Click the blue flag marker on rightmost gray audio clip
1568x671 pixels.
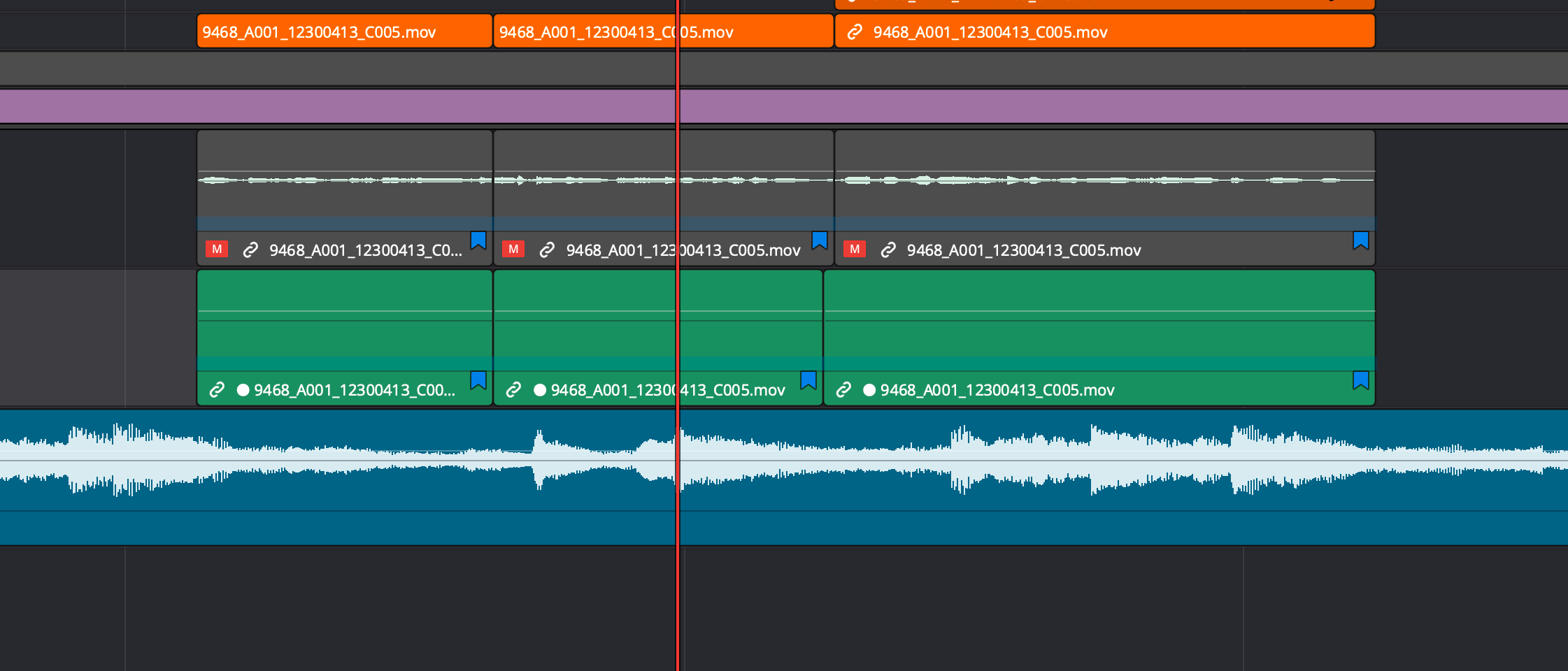pos(1361,240)
